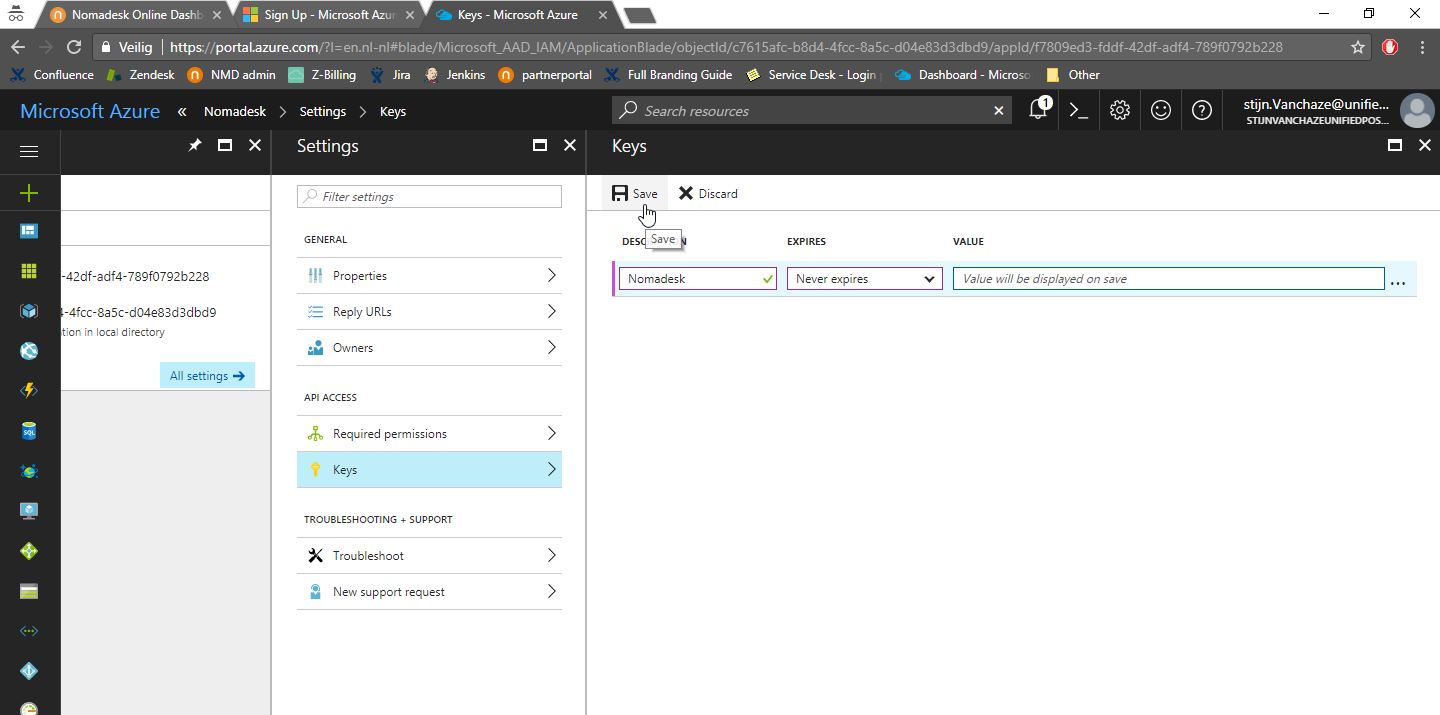The image size is (1440, 715).
Task: Open the Troubleshoot option
Action: pos(429,556)
